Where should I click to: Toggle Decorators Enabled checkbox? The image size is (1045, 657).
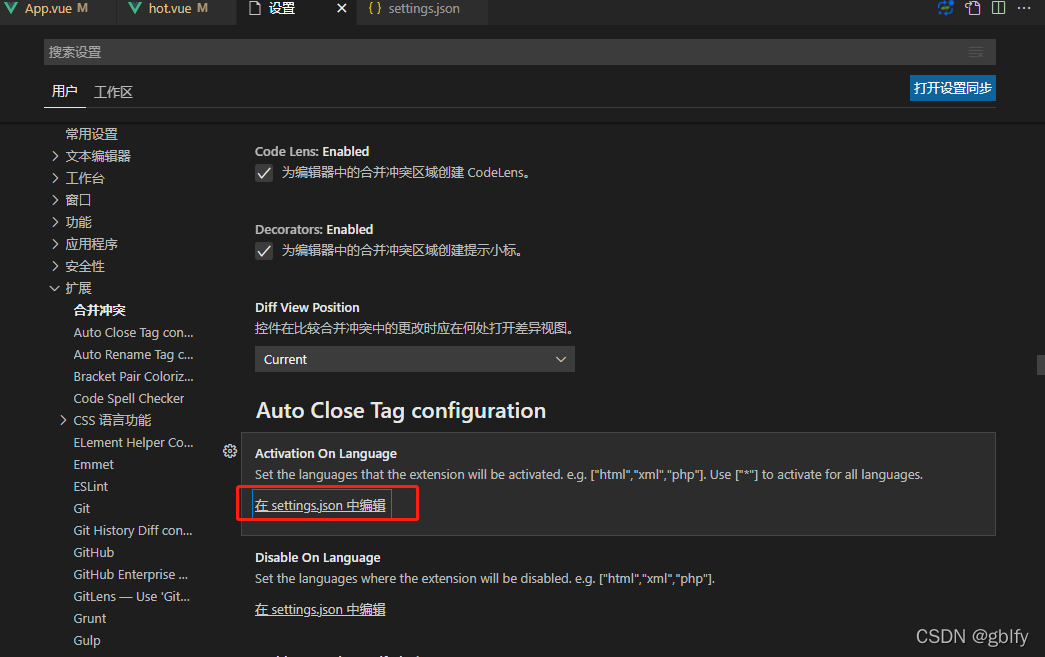[264, 251]
